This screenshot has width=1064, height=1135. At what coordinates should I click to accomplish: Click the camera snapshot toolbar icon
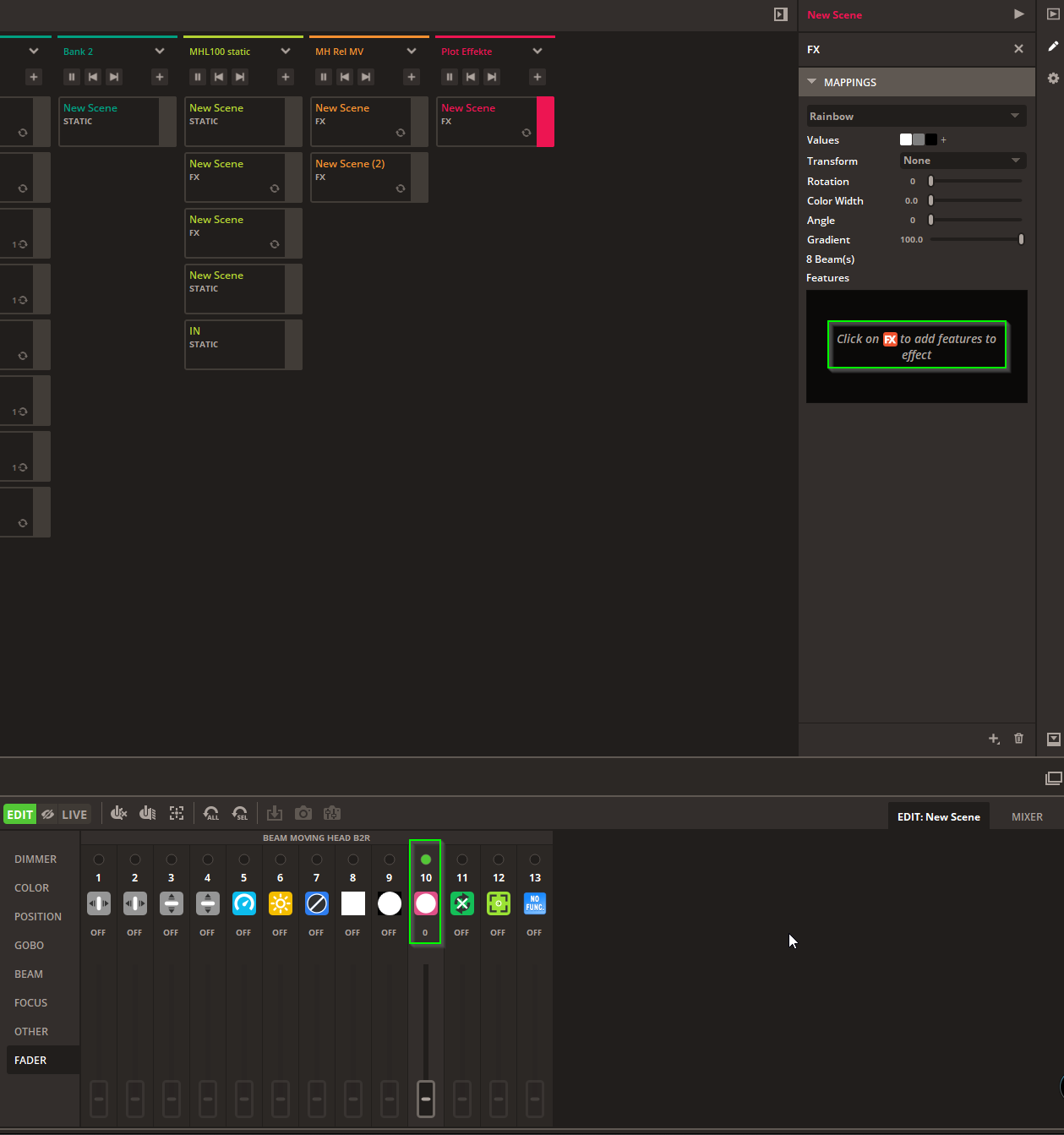303,813
